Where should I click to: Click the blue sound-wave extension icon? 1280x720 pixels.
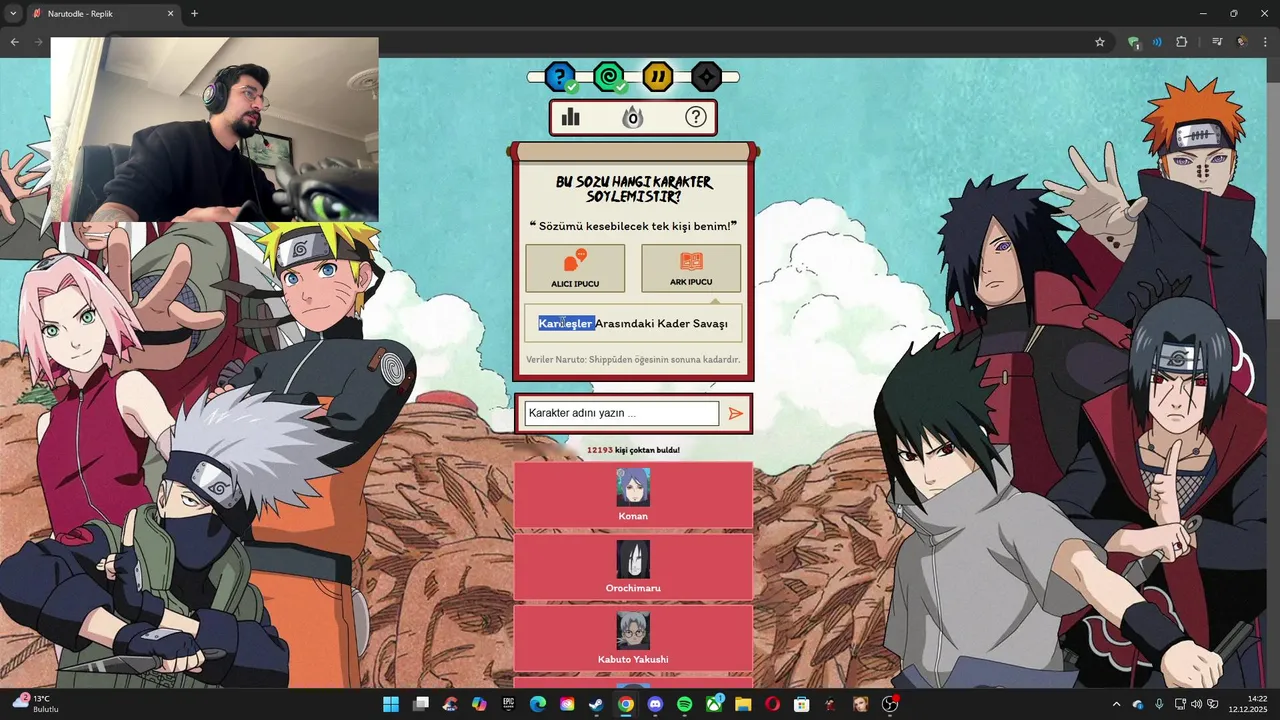1157,42
